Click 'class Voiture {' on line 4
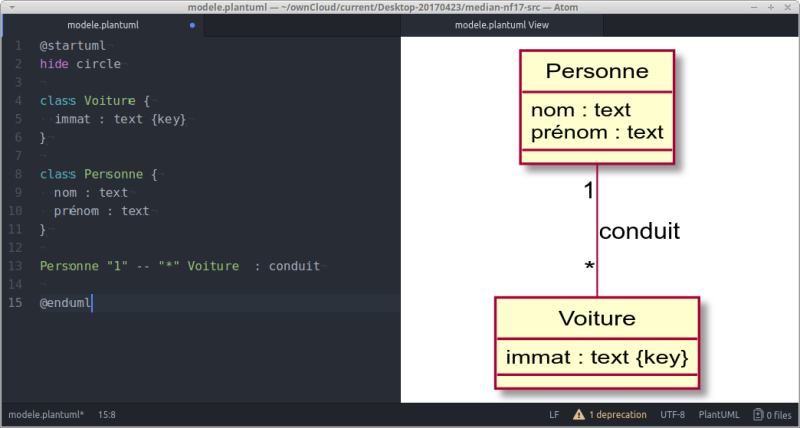Image resolution: width=800 pixels, height=428 pixels. click(95, 101)
